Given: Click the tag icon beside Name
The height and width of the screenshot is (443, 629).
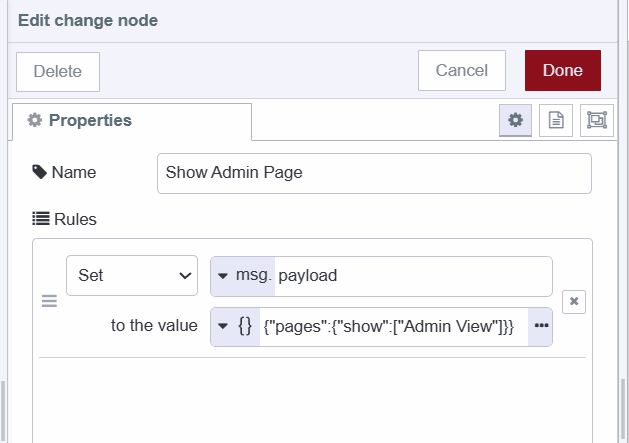Looking at the screenshot, I should 40,172.
